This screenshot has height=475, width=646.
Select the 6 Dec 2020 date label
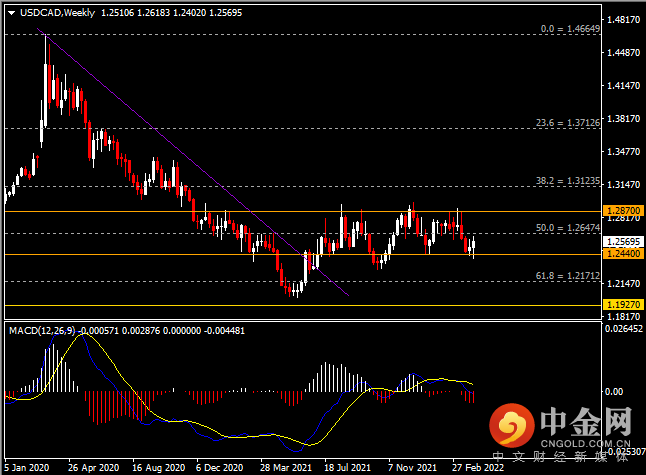220,468
